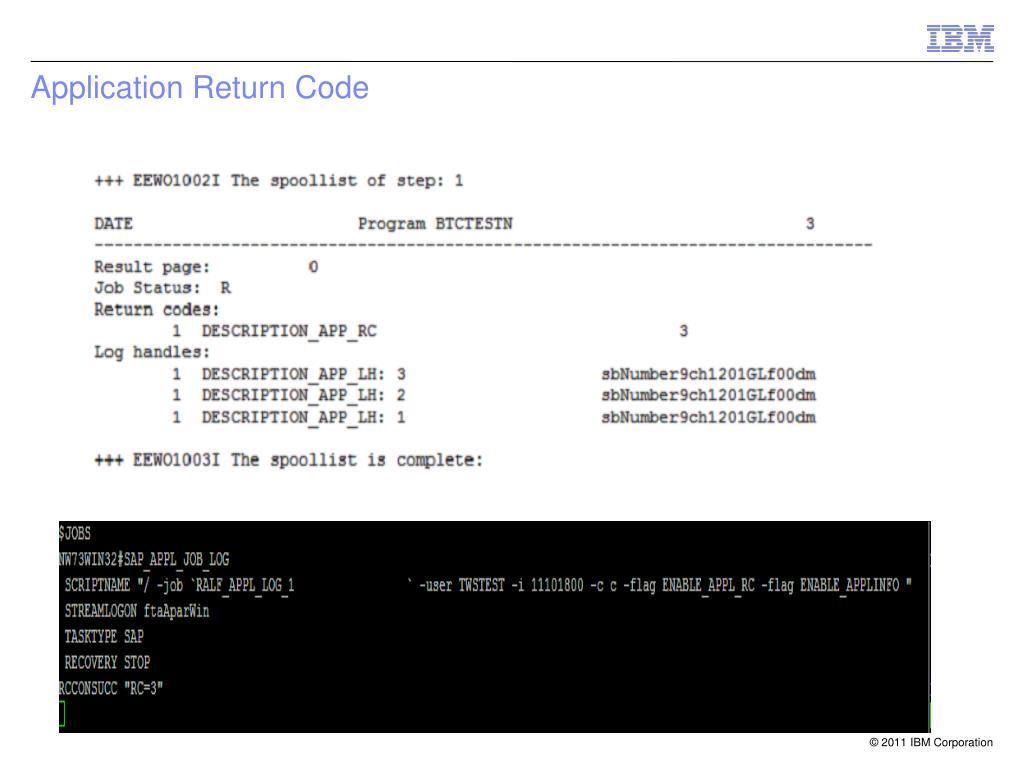The height and width of the screenshot is (768, 1024).
Task: Click '-flag ENABLE_APPL_RC' option text
Action: tap(689, 585)
